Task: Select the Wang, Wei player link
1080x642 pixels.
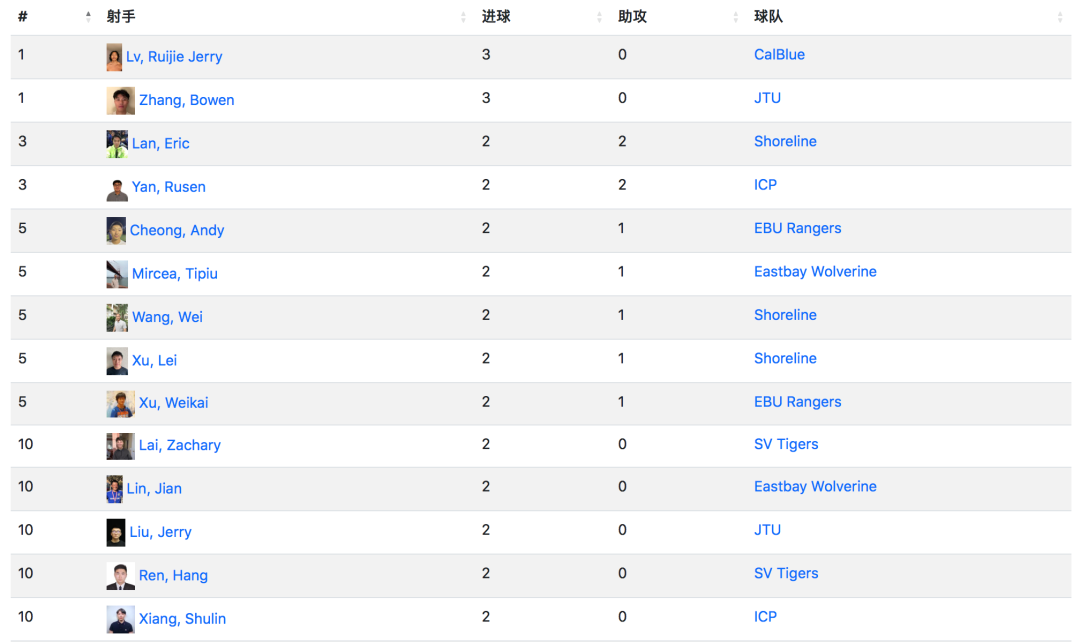Action: click(x=167, y=317)
